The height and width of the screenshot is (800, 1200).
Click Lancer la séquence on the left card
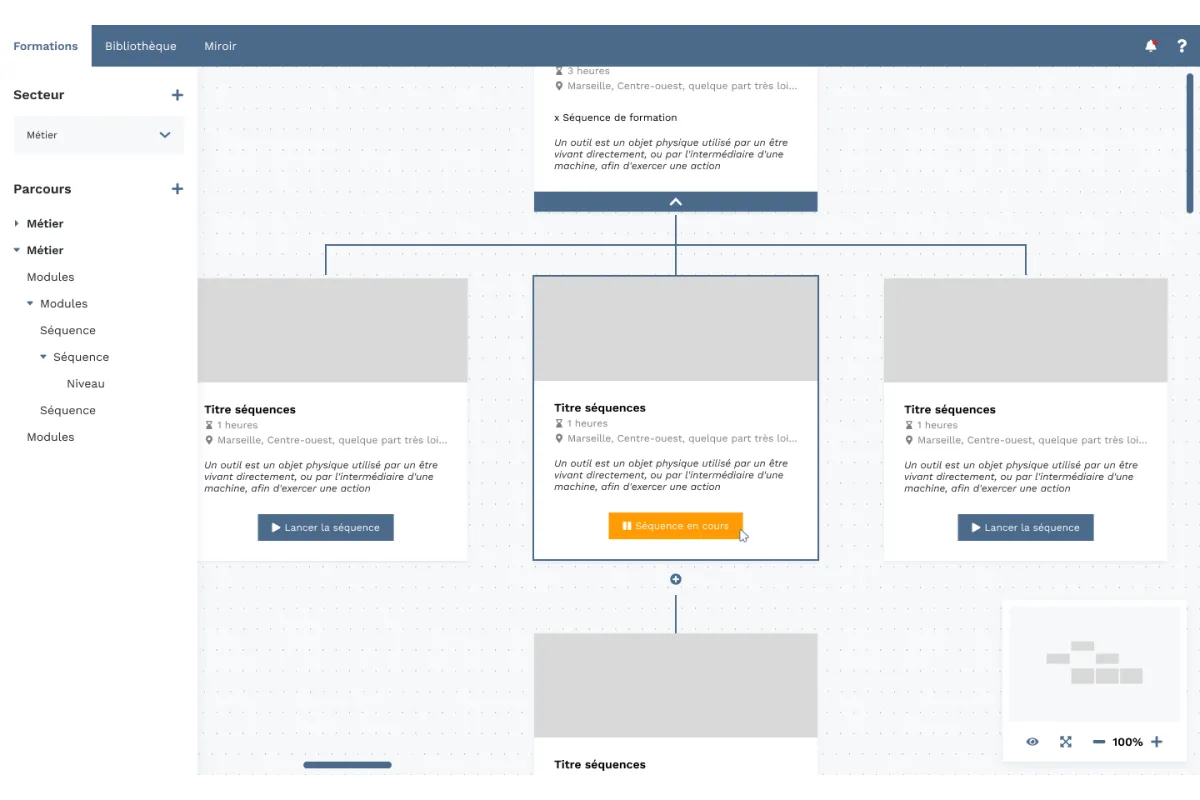click(325, 527)
